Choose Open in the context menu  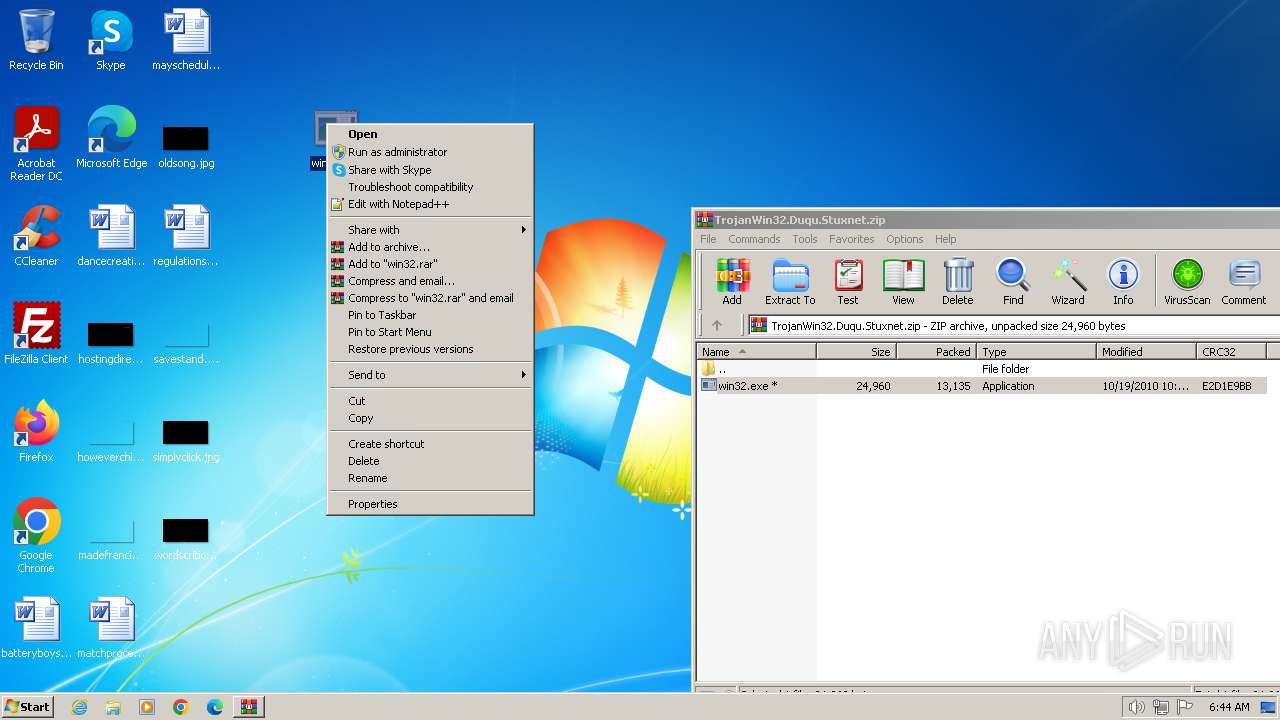point(431,134)
